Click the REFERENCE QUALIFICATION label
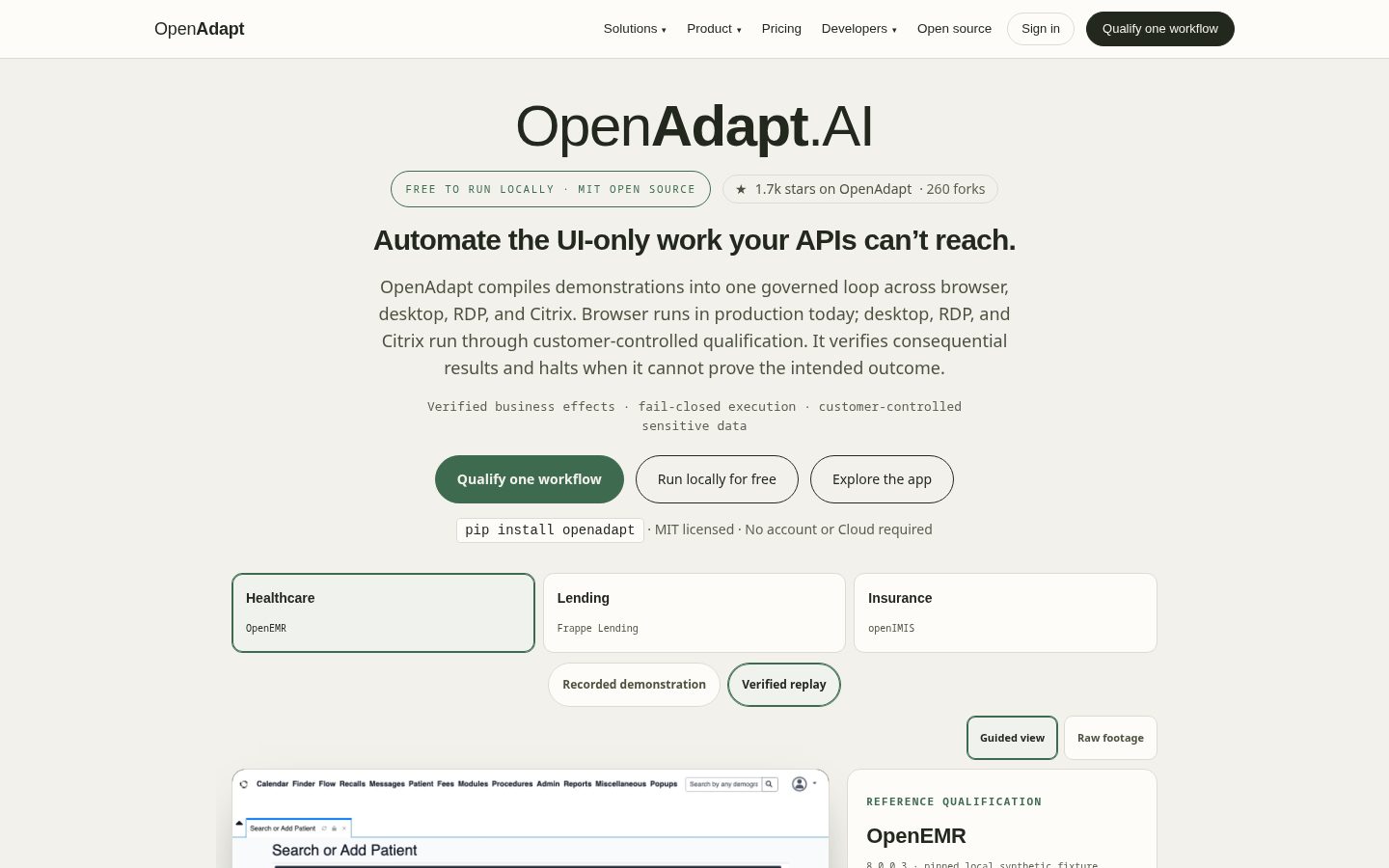 tap(954, 801)
